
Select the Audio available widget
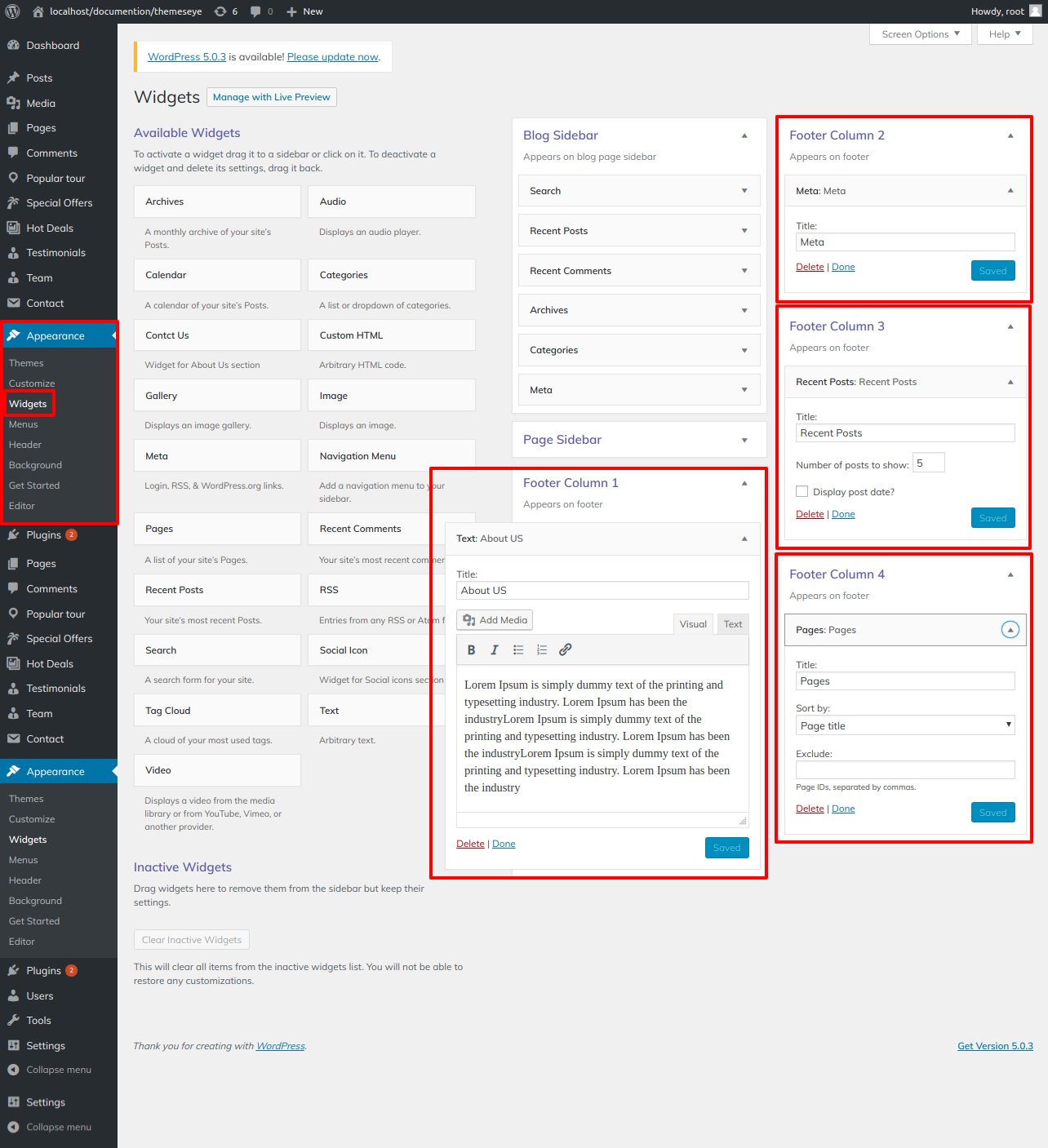[392, 202]
